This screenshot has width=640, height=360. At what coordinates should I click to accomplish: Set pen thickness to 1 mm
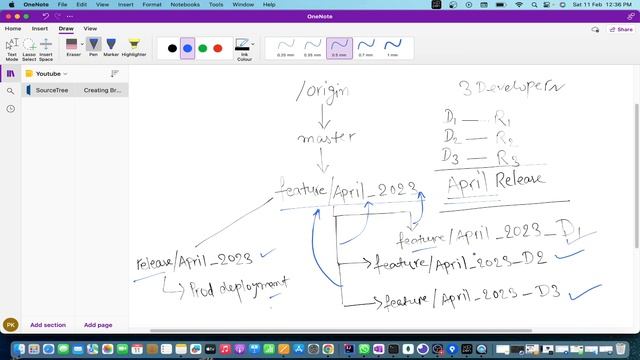click(392, 48)
